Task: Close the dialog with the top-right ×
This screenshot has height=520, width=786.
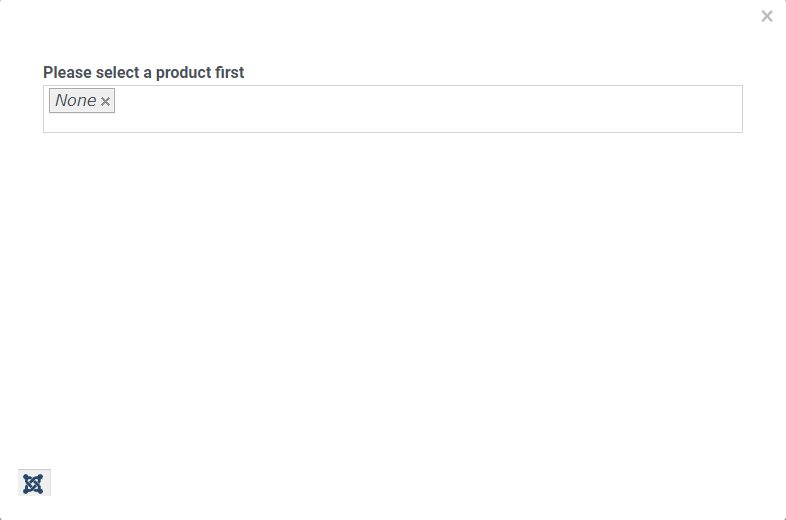Action: (x=767, y=16)
